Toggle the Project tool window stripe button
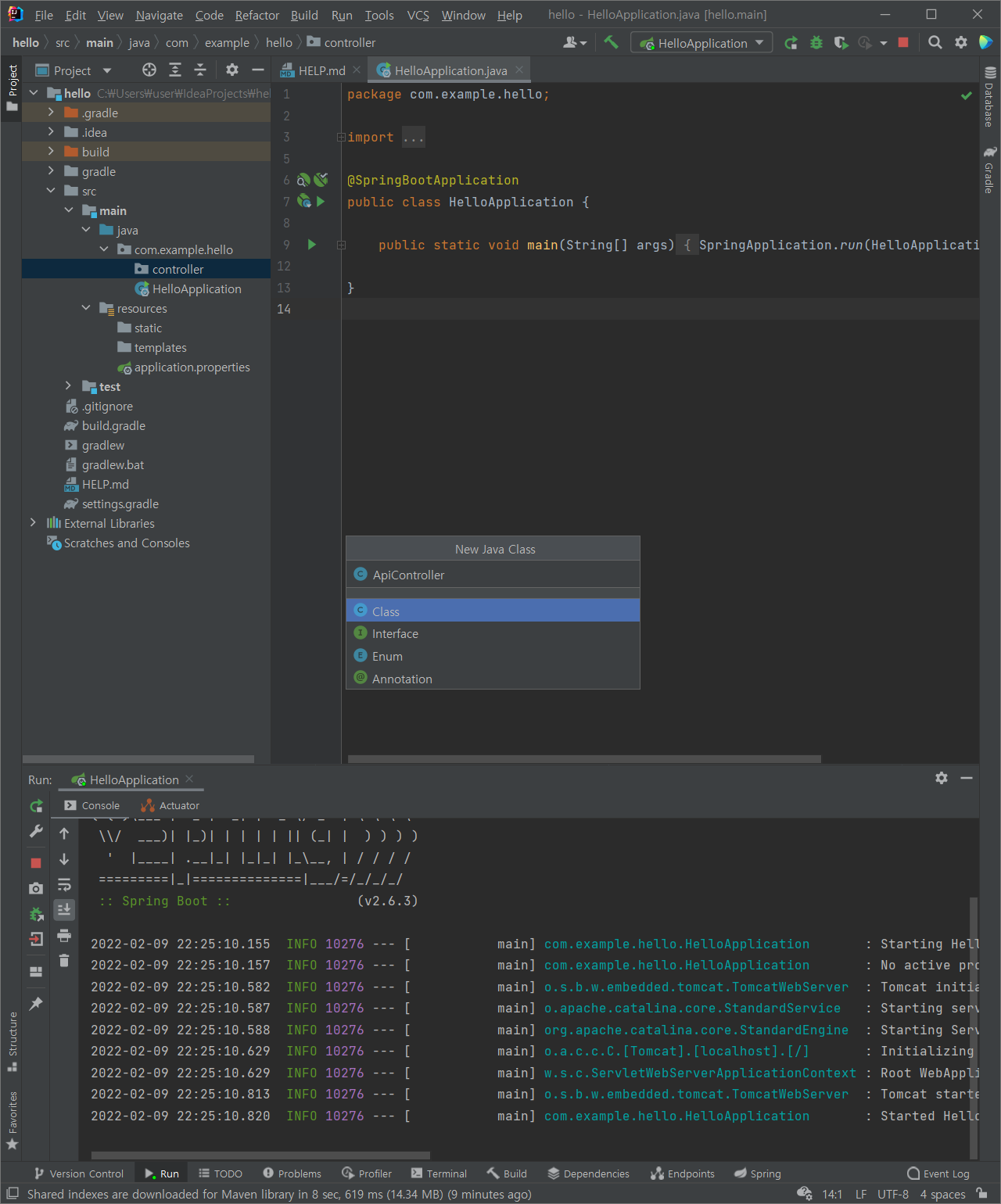 point(12,88)
